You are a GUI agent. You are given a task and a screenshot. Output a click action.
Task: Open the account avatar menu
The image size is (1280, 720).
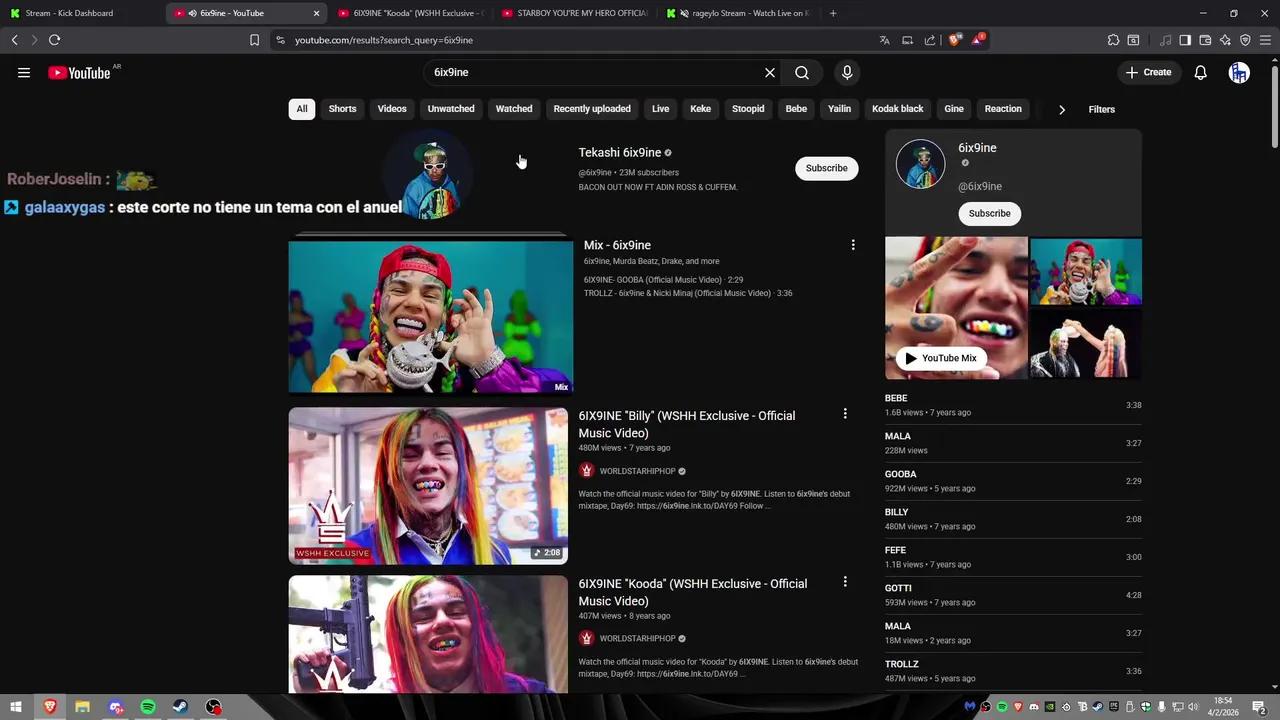tap(1239, 72)
